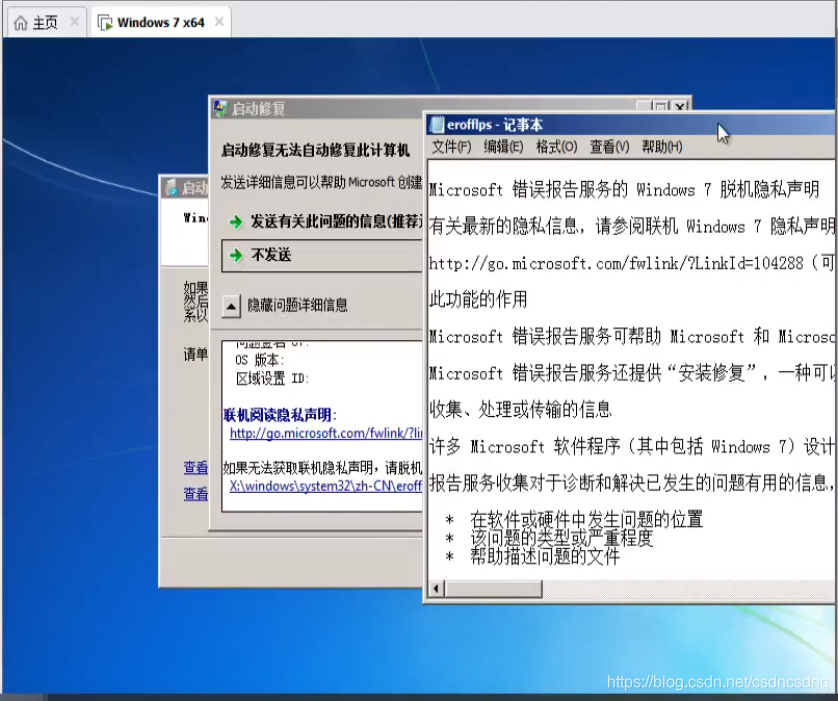Viewport: 838px width, 701px height.
Task: Click first 查看 link in back window
Action: (x=195, y=468)
